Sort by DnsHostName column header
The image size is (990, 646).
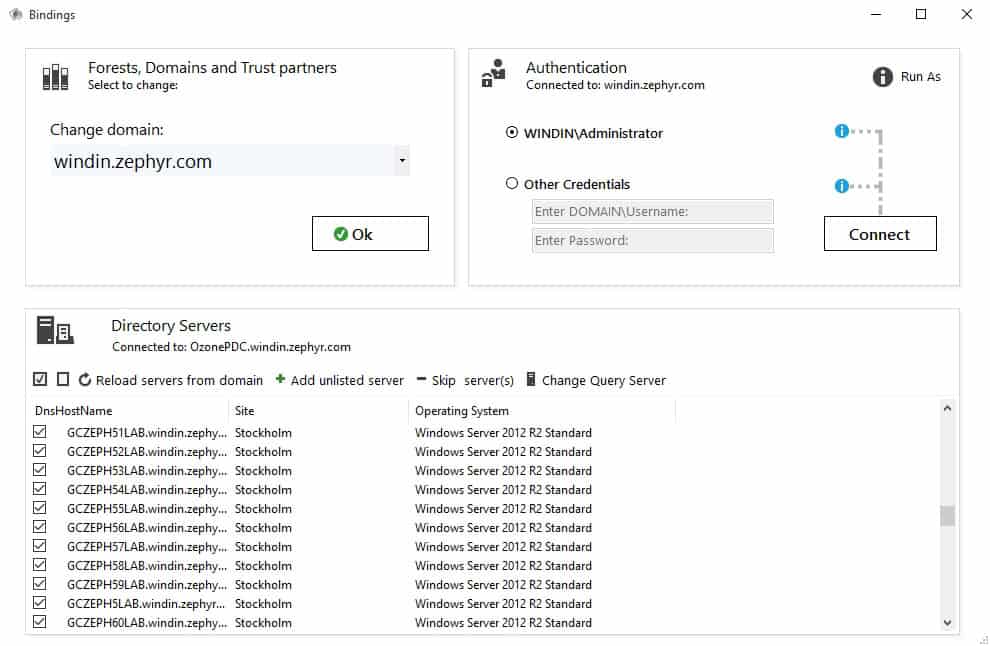(x=74, y=411)
